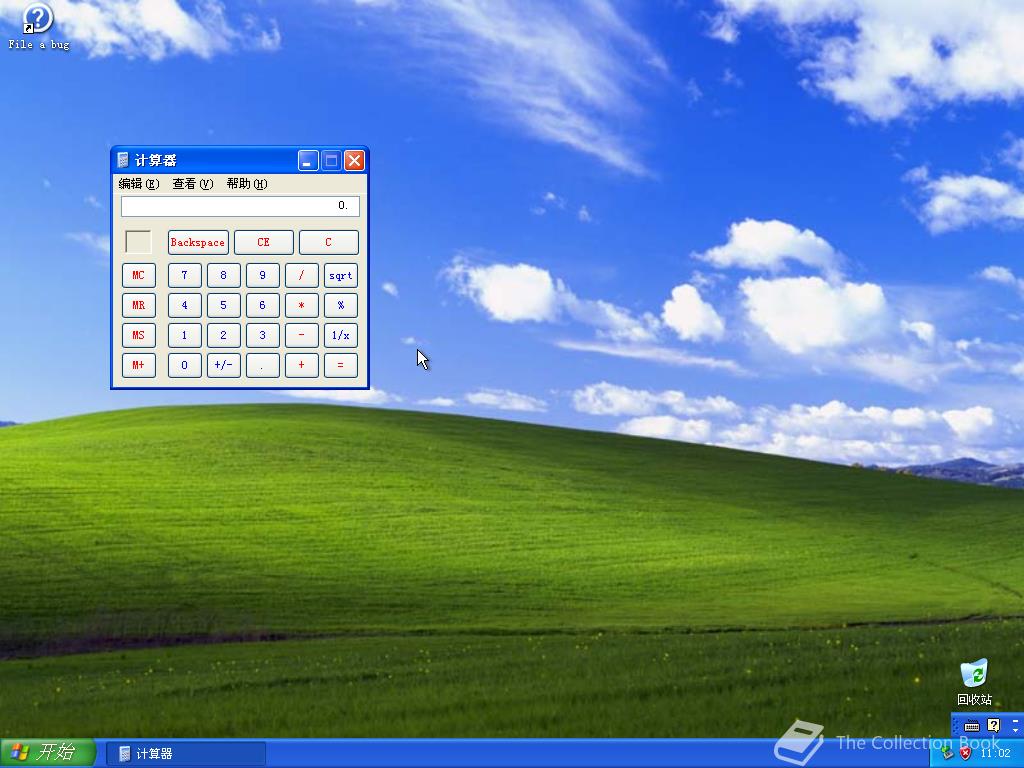Click calculator digit 8 button
Image resolution: width=1024 pixels, height=768 pixels.
coord(223,276)
